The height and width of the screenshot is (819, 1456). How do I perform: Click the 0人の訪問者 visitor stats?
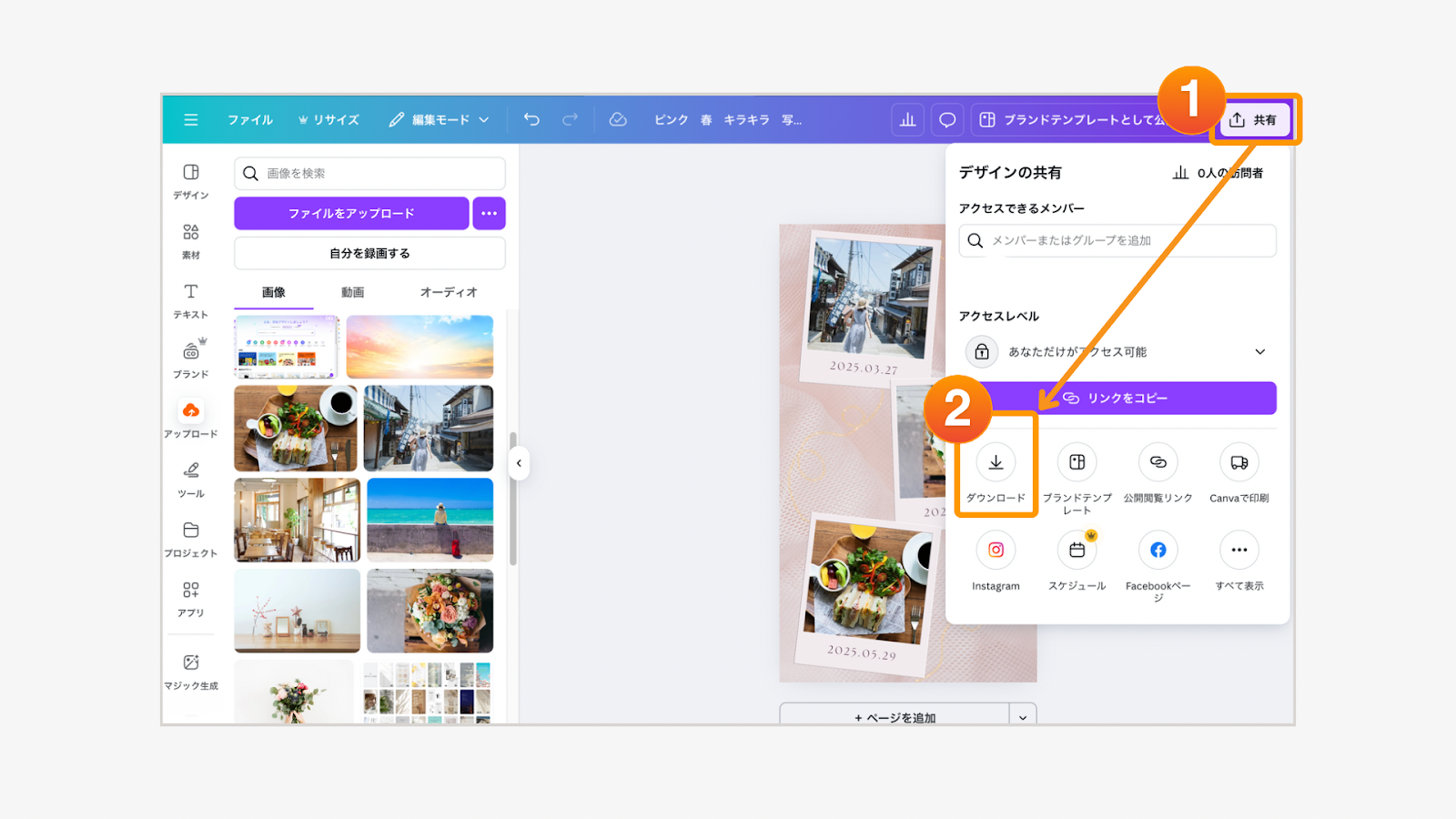(x=1218, y=173)
